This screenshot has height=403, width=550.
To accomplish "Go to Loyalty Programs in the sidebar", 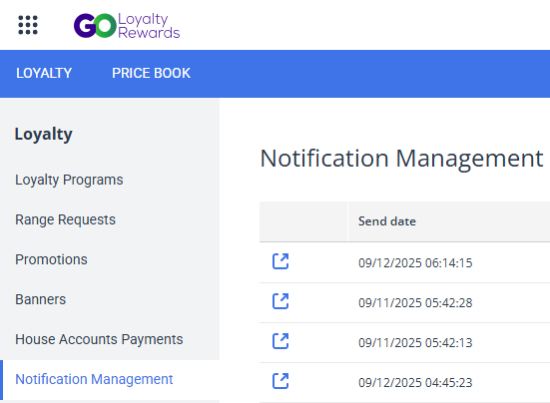I will click(69, 180).
